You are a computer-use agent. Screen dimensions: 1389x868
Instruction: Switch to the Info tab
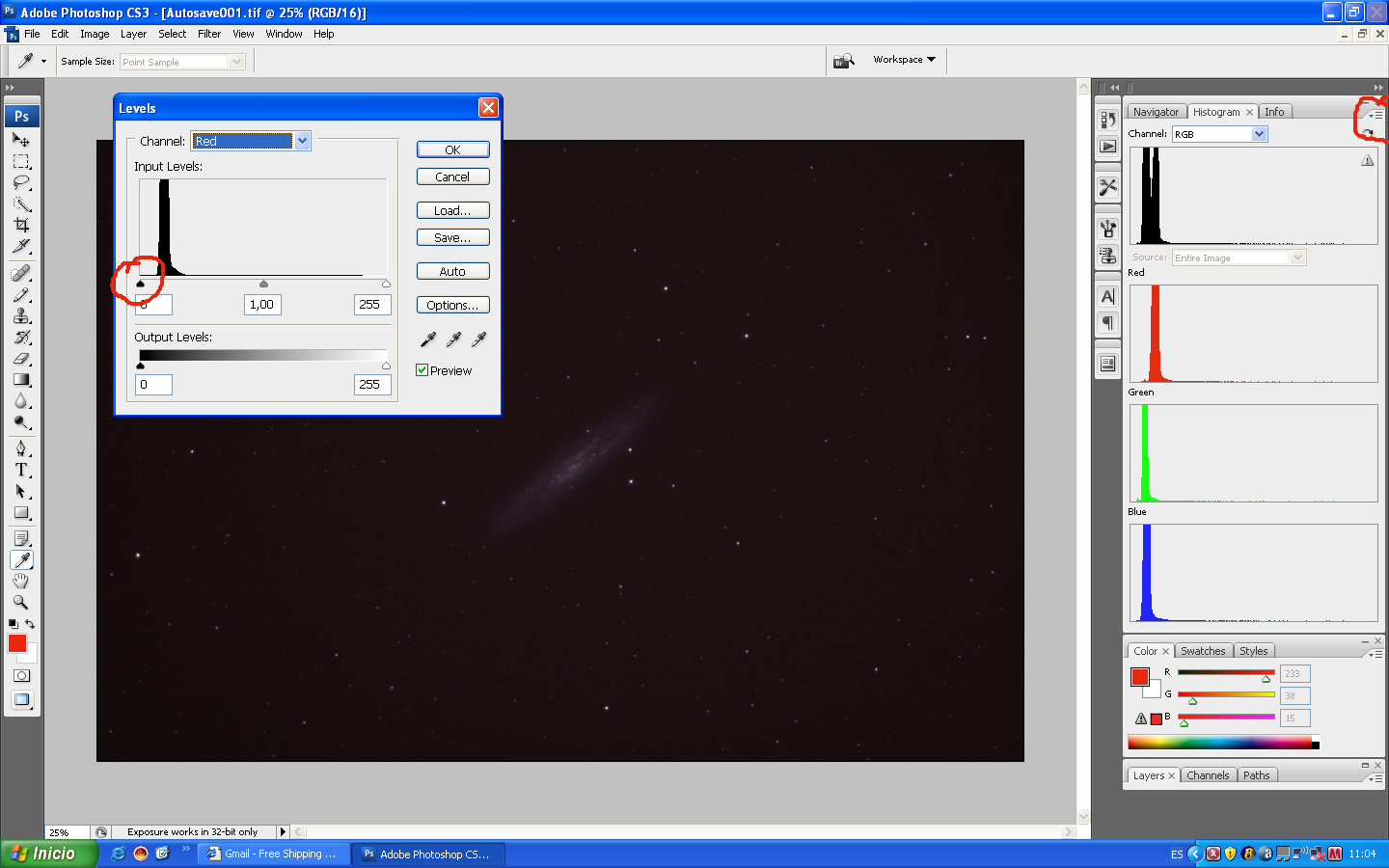coord(1274,112)
